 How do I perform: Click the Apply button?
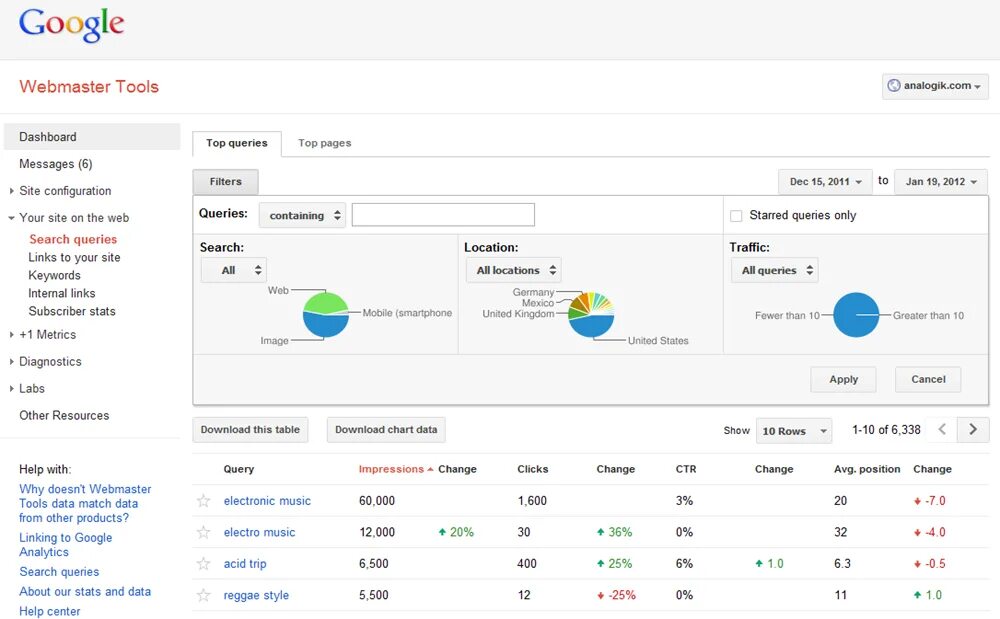[x=843, y=379]
